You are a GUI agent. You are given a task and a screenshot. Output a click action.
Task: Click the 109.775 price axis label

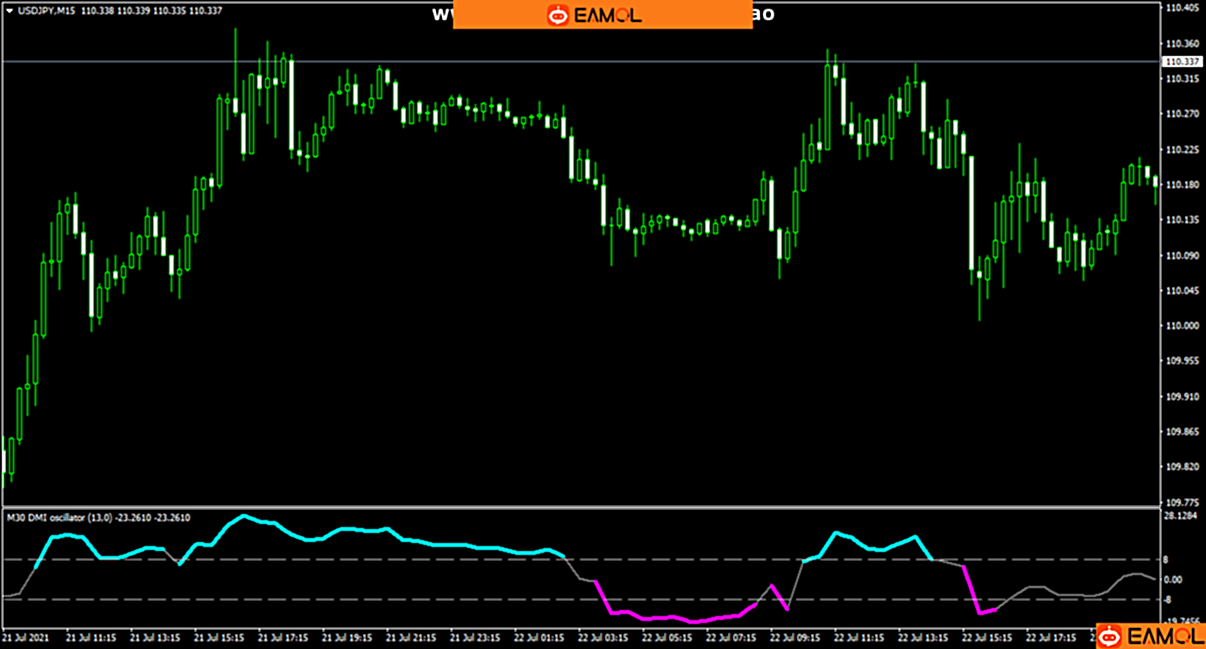[1182, 502]
